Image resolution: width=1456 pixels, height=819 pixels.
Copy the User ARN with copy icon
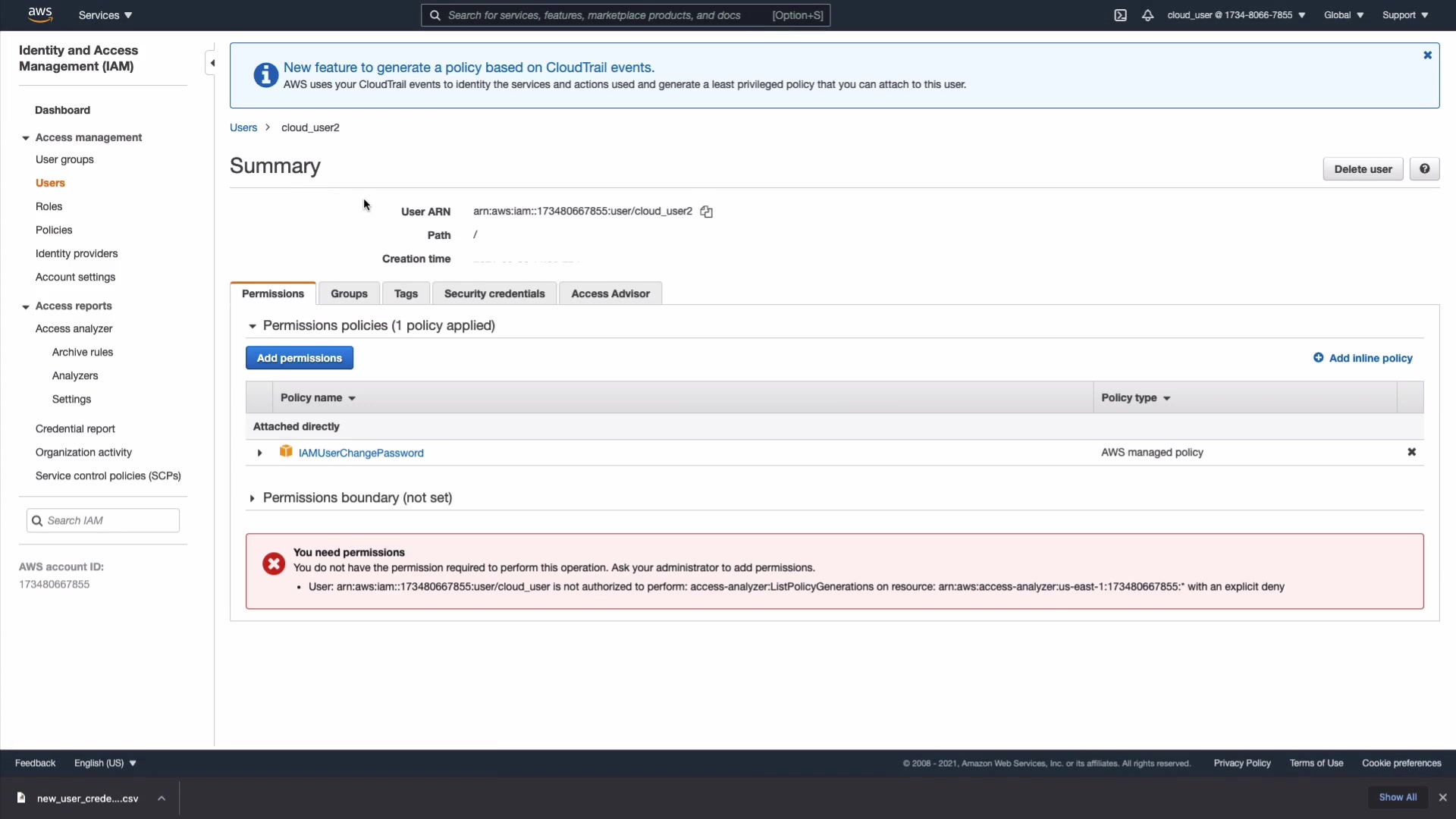706,212
